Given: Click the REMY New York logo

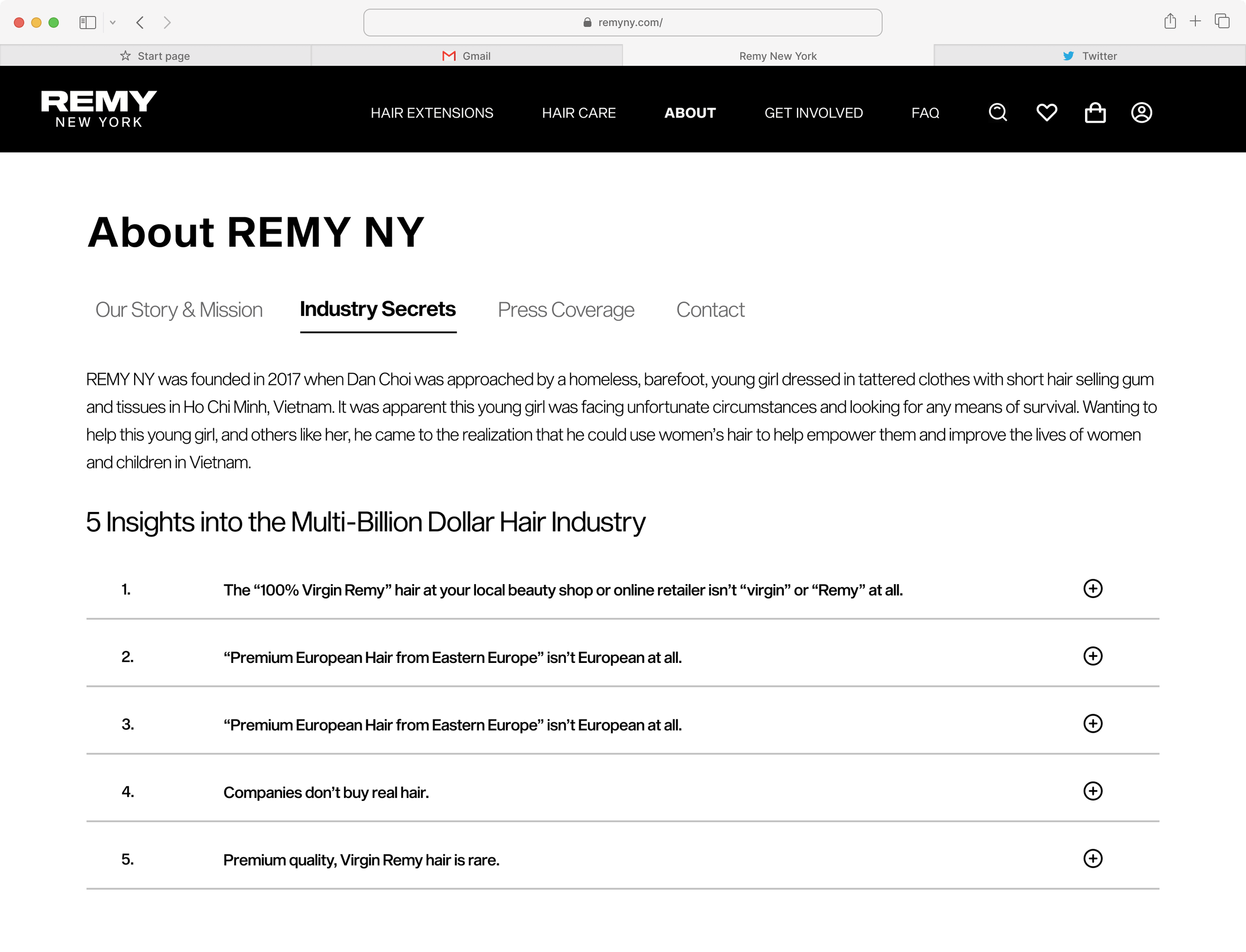Looking at the screenshot, I should (99, 109).
